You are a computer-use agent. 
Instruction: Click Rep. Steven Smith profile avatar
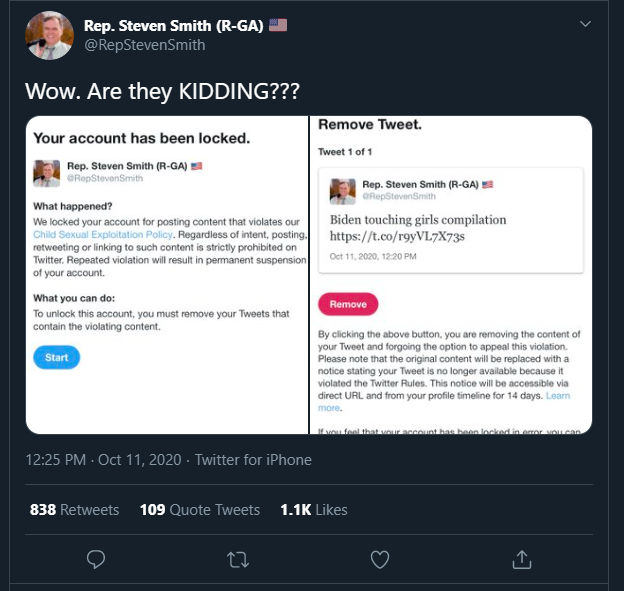point(50,35)
